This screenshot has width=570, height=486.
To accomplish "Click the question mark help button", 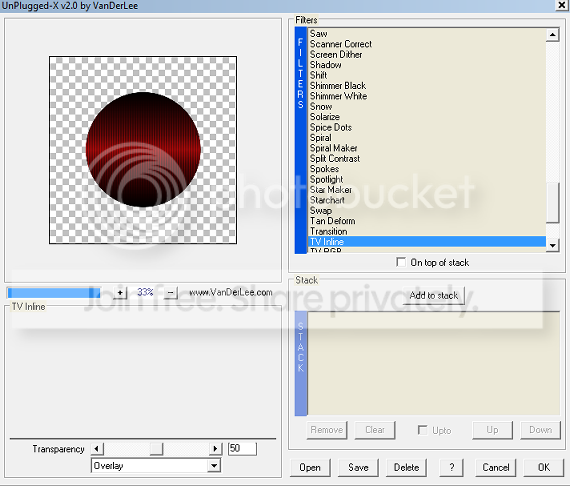I will tap(451, 467).
